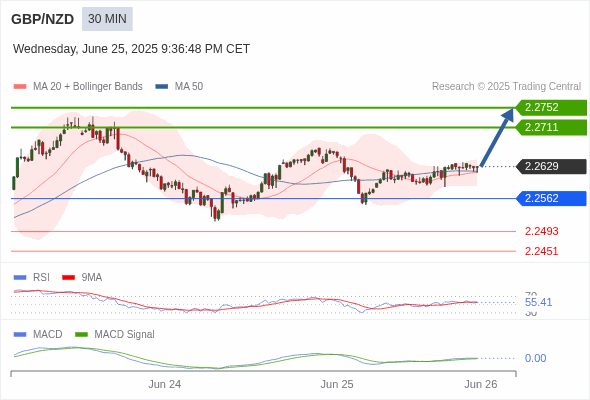Click the 2.2451 red support level
The width and height of the screenshot is (590, 400).
tap(541, 251)
